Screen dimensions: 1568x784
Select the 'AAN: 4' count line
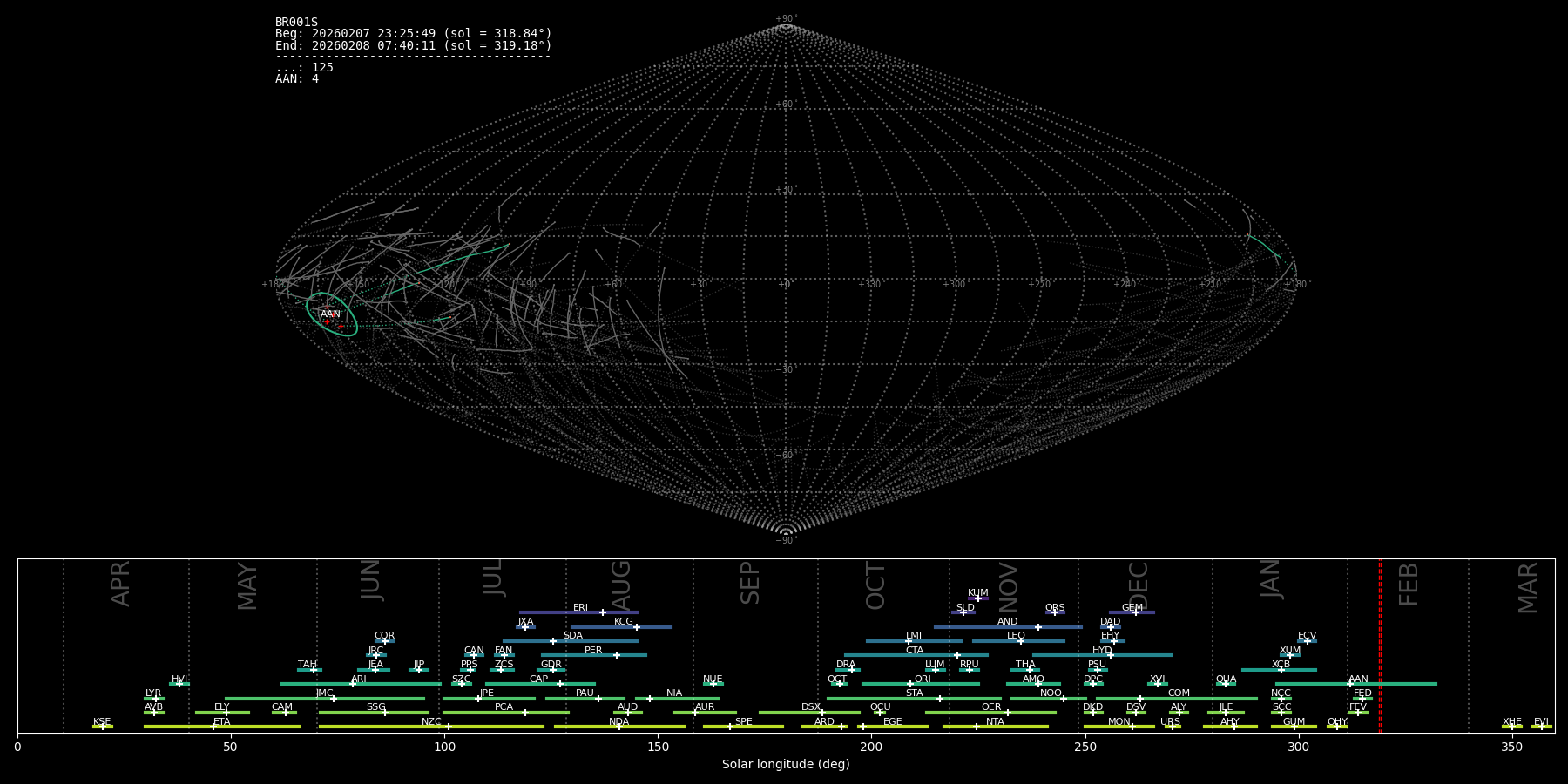(x=297, y=79)
